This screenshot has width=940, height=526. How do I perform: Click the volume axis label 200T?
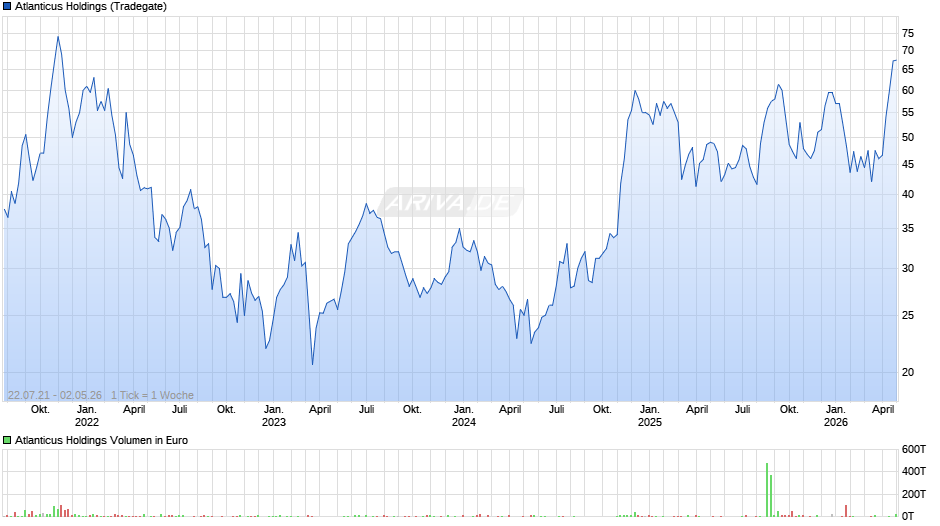point(914,494)
